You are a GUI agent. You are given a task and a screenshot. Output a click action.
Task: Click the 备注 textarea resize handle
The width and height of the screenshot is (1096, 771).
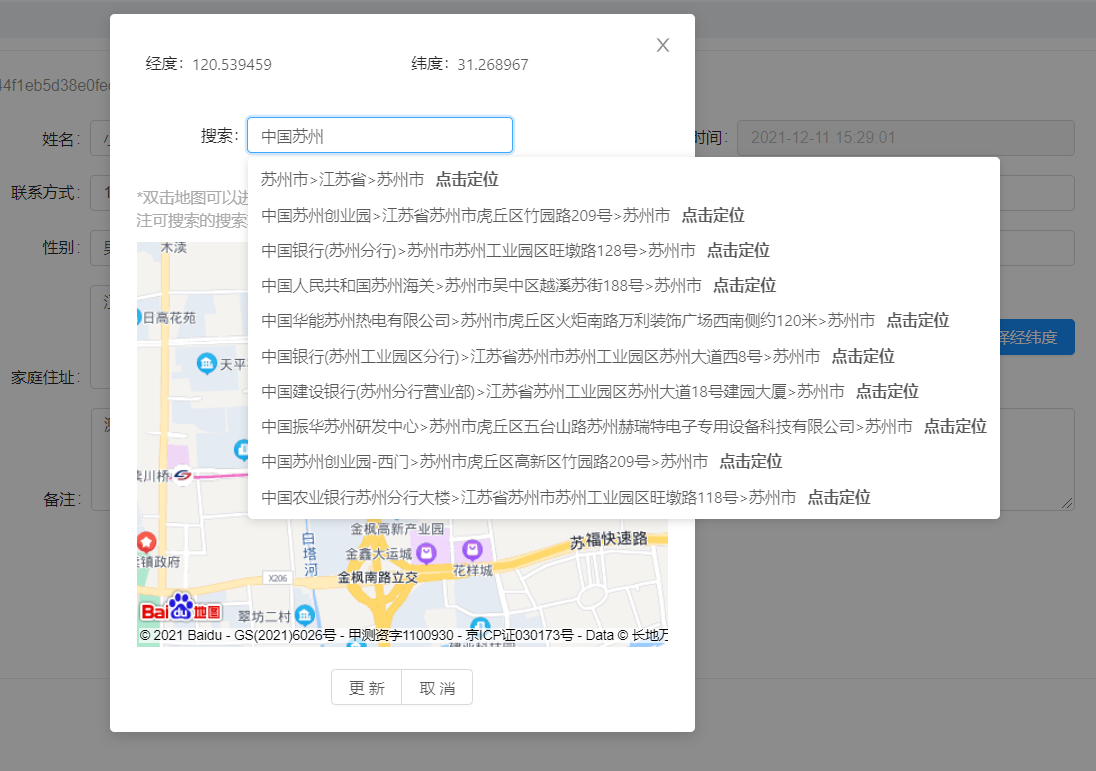click(x=1067, y=503)
